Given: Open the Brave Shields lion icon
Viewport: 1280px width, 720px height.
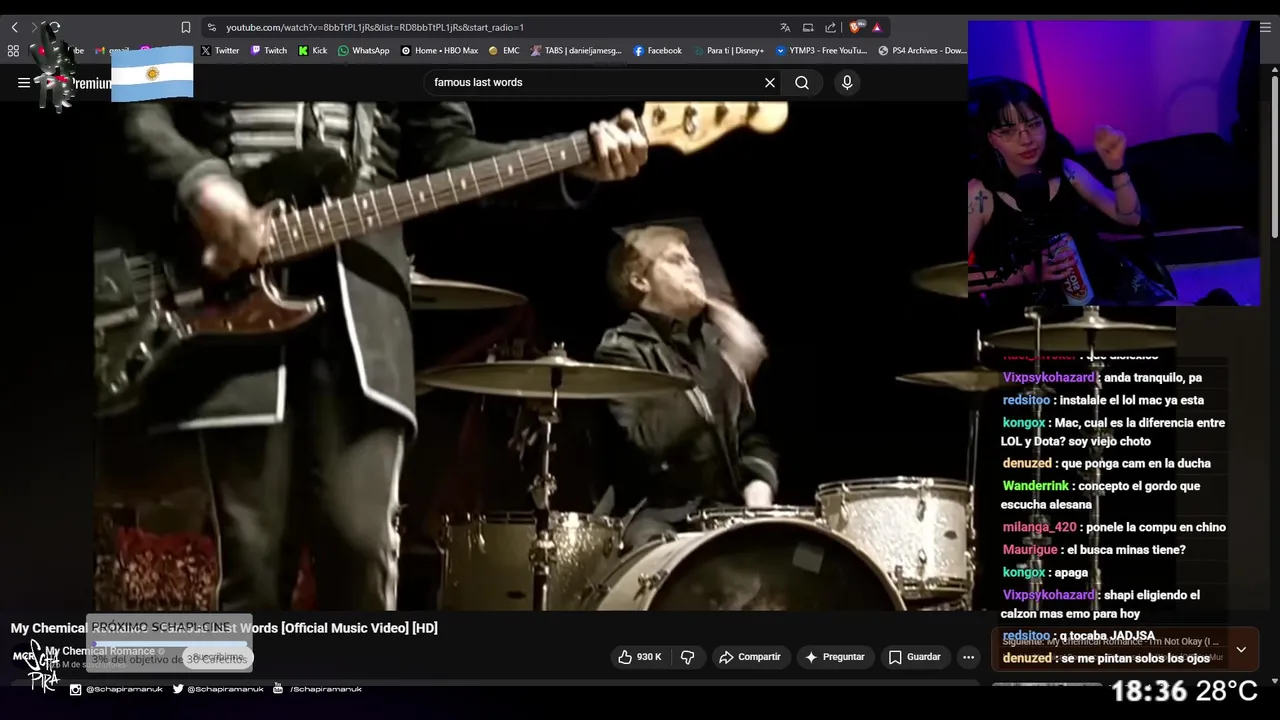Looking at the screenshot, I should click(x=857, y=27).
